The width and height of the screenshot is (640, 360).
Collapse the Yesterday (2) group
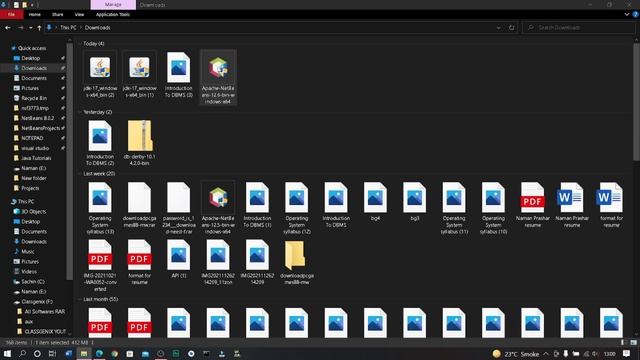80,112
